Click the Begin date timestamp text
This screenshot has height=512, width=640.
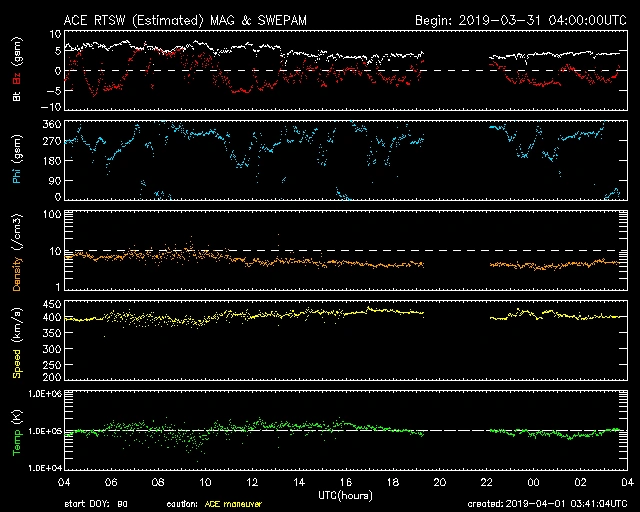pyautogui.click(x=520, y=21)
